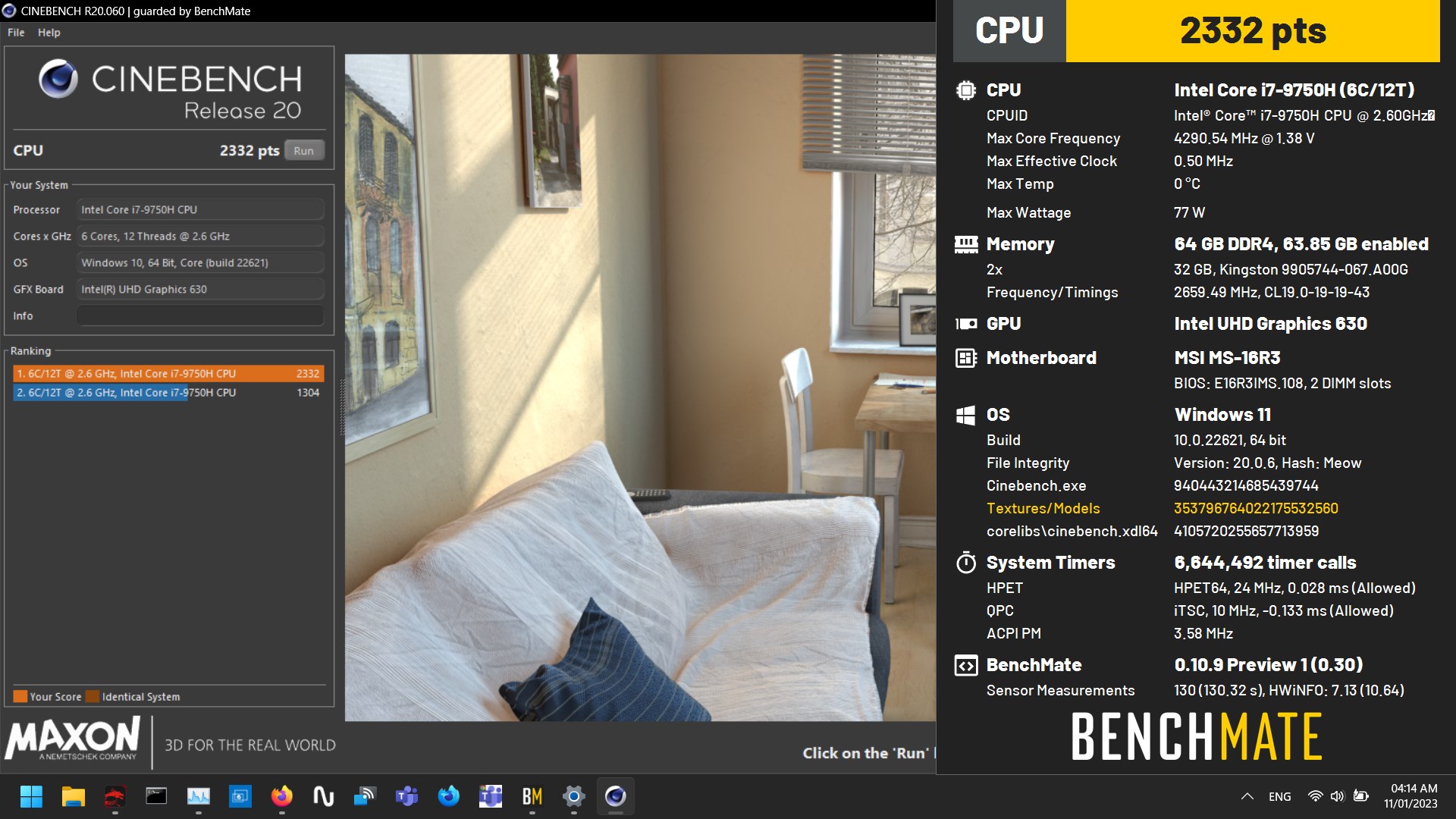Click the CPU chip icon in BenchMate panel
The height and width of the screenshot is (819, 1456).
pyautogui.click(x=965, y=90)
